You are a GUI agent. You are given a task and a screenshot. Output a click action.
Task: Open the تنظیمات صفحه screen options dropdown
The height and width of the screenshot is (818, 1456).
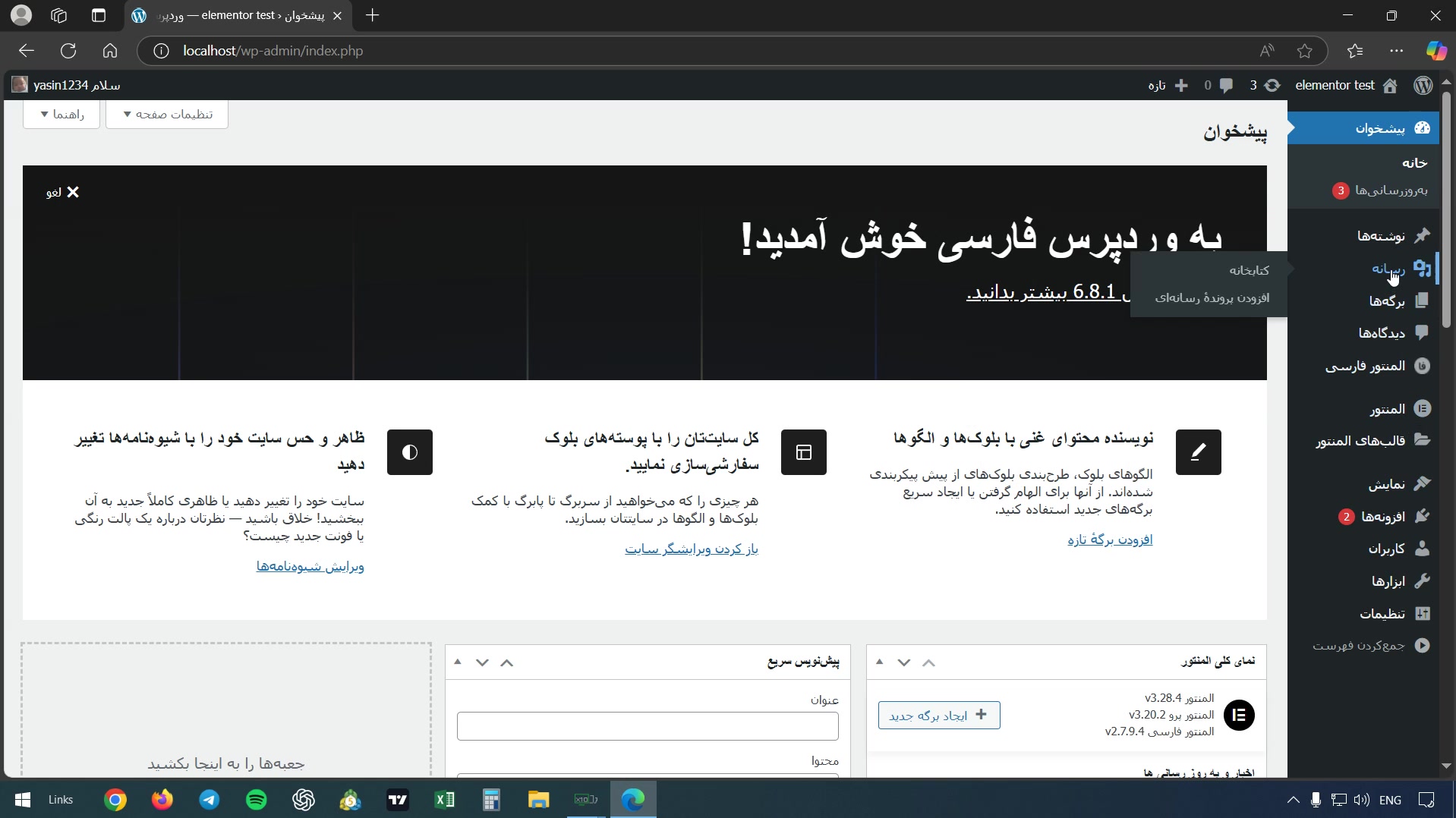(167, 114)
